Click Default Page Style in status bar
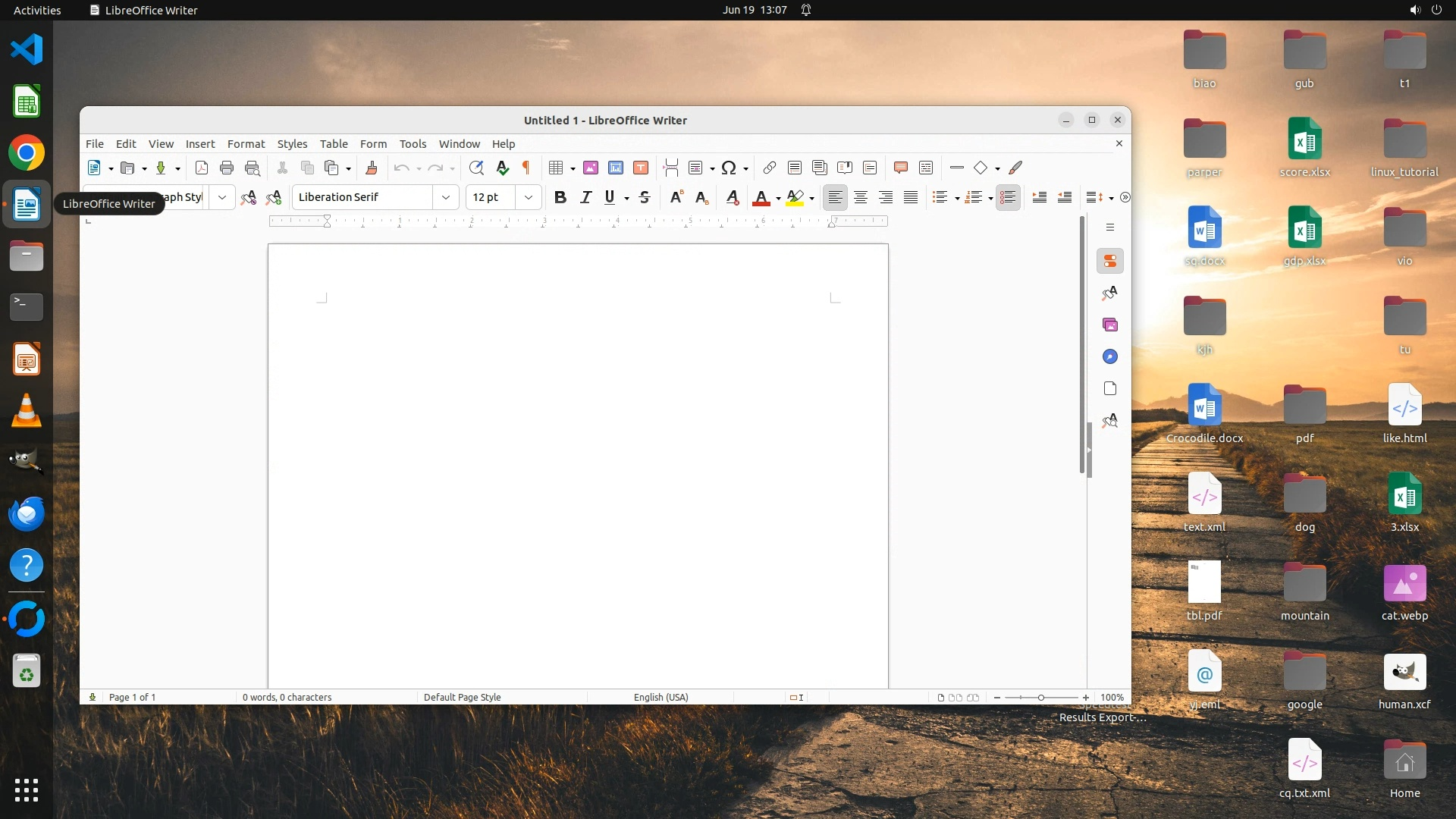 point(462,698)
